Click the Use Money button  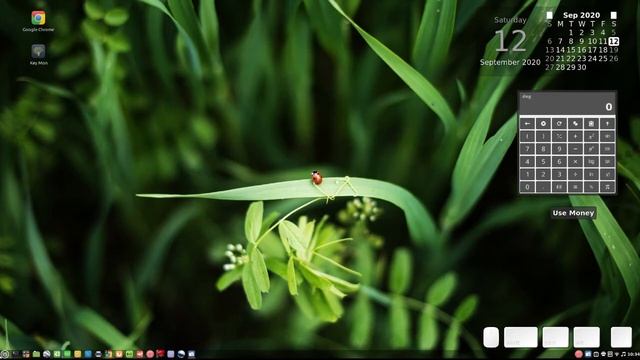coord(573,213)
